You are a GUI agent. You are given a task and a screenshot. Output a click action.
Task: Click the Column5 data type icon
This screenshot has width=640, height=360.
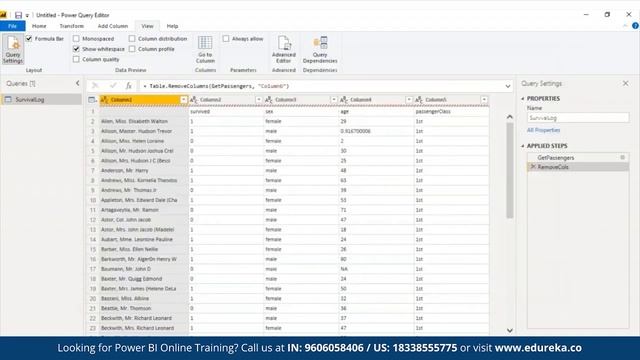419,100
